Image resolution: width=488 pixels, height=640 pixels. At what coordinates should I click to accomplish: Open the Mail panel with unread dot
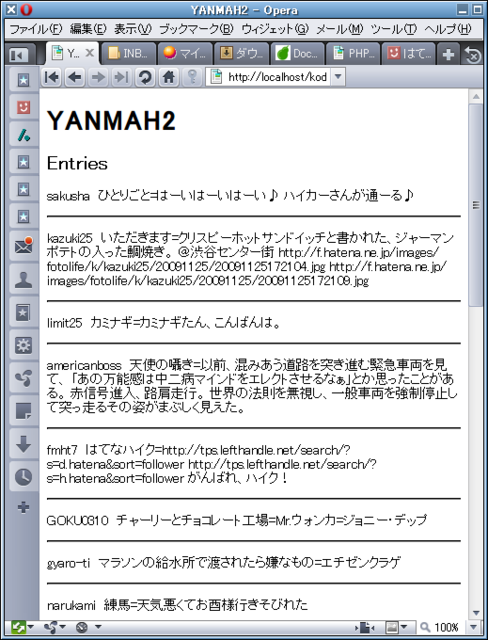click(x=23, y=246)
